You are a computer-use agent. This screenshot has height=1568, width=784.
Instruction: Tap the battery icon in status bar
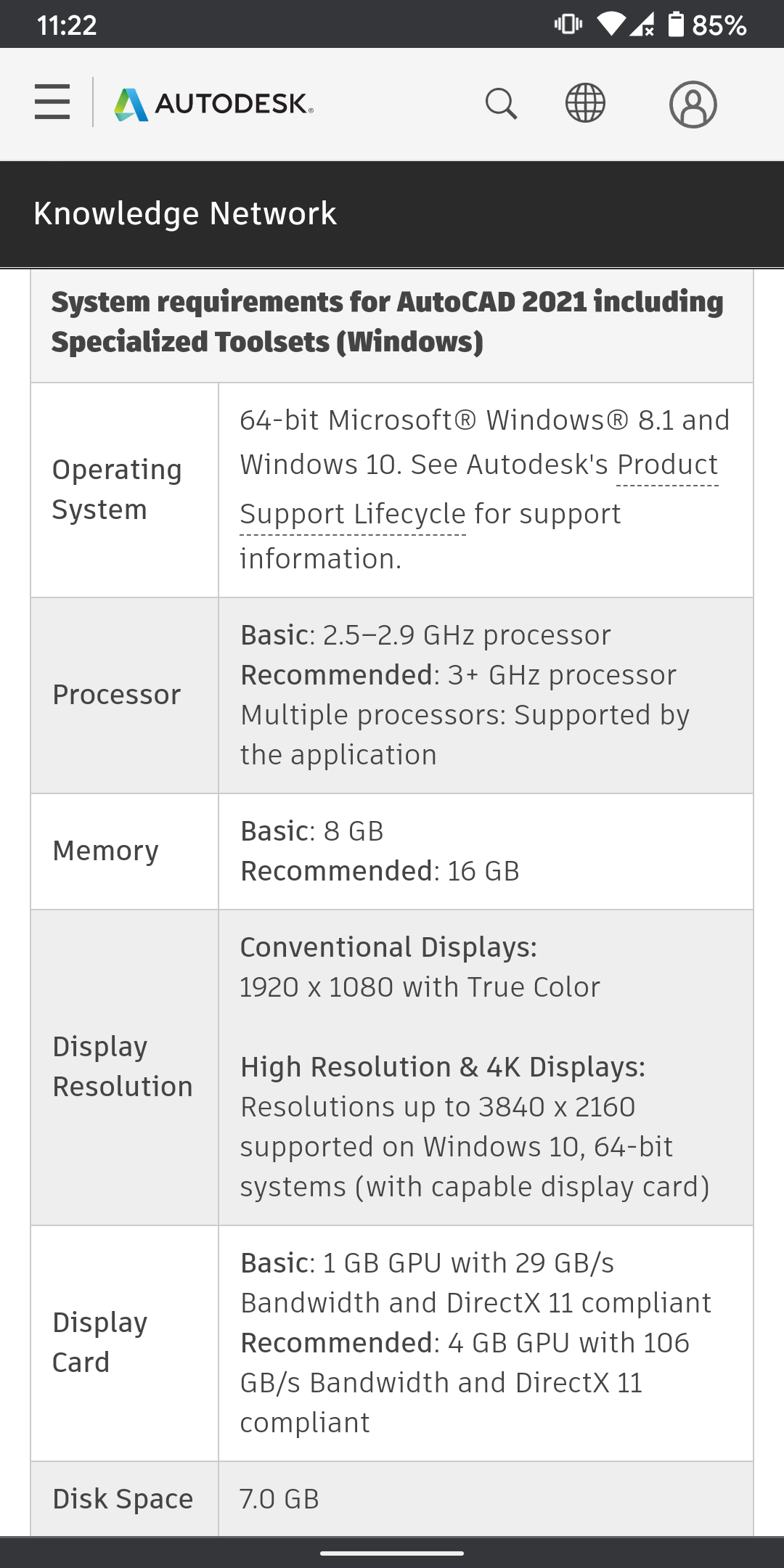click(676, 25)
